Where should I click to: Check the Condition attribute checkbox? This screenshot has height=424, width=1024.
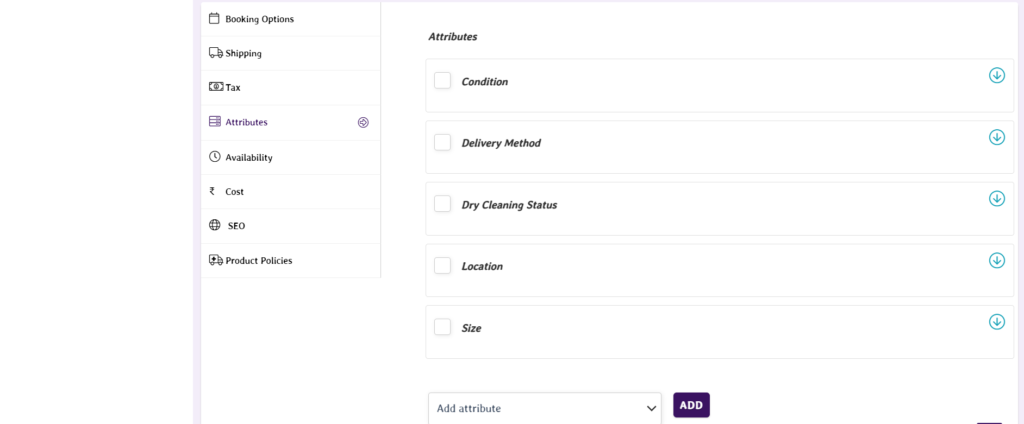pos(442,81)
